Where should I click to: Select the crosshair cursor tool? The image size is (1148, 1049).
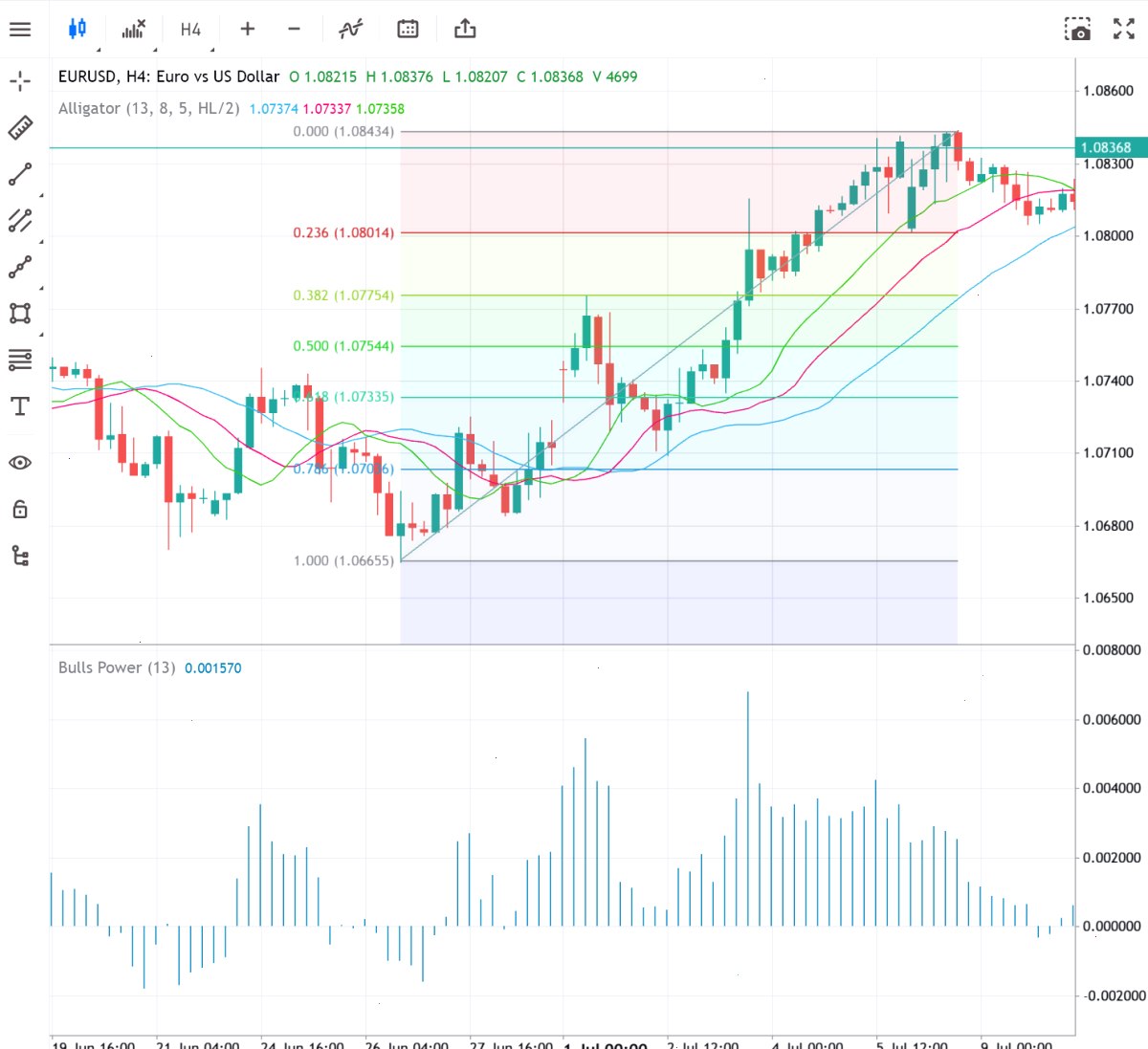(x=20, y=81)
